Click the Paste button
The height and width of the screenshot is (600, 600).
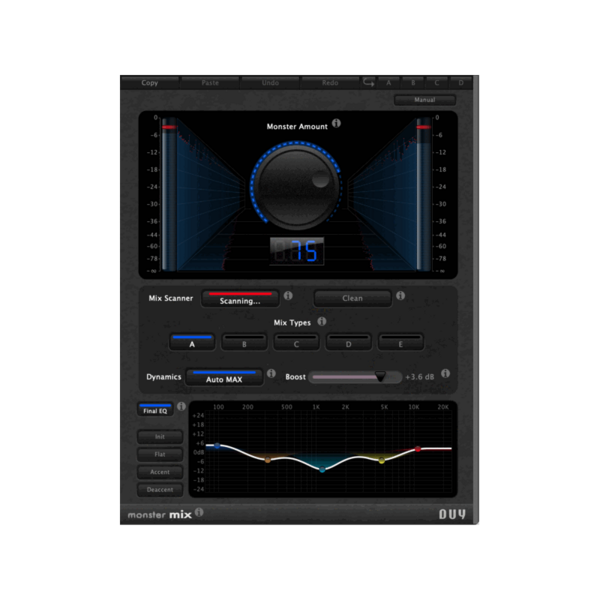pyautogui.click(x=210, y=83)
